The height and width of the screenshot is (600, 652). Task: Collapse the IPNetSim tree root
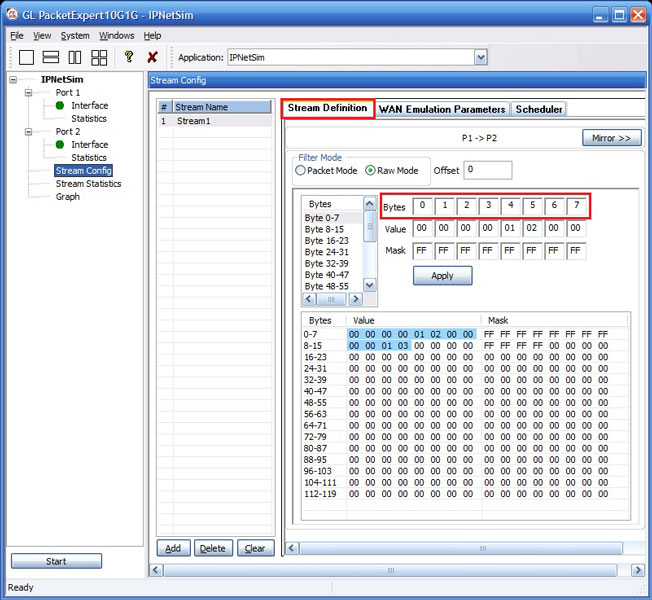[13, 79]
